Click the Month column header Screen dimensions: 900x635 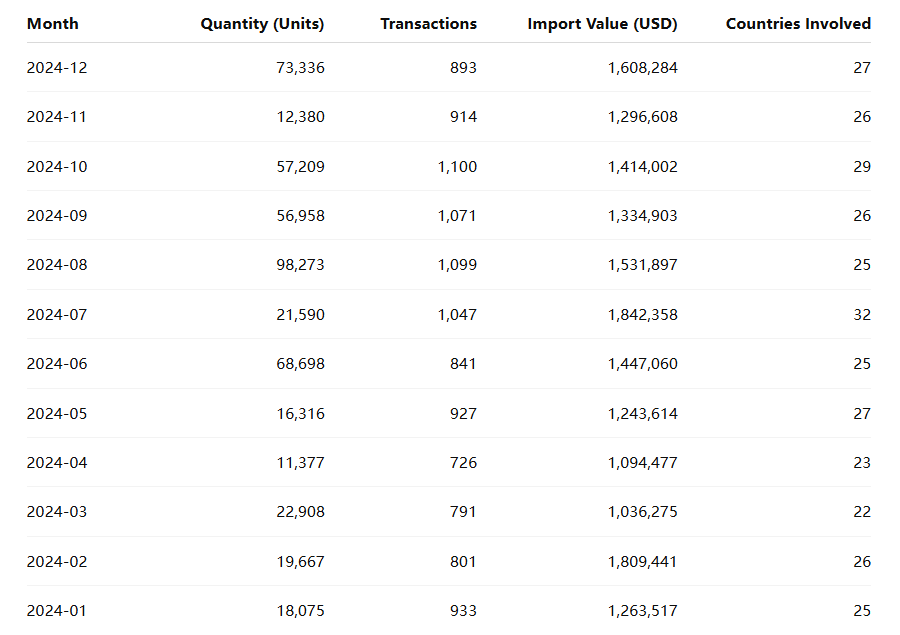(53, 24)
